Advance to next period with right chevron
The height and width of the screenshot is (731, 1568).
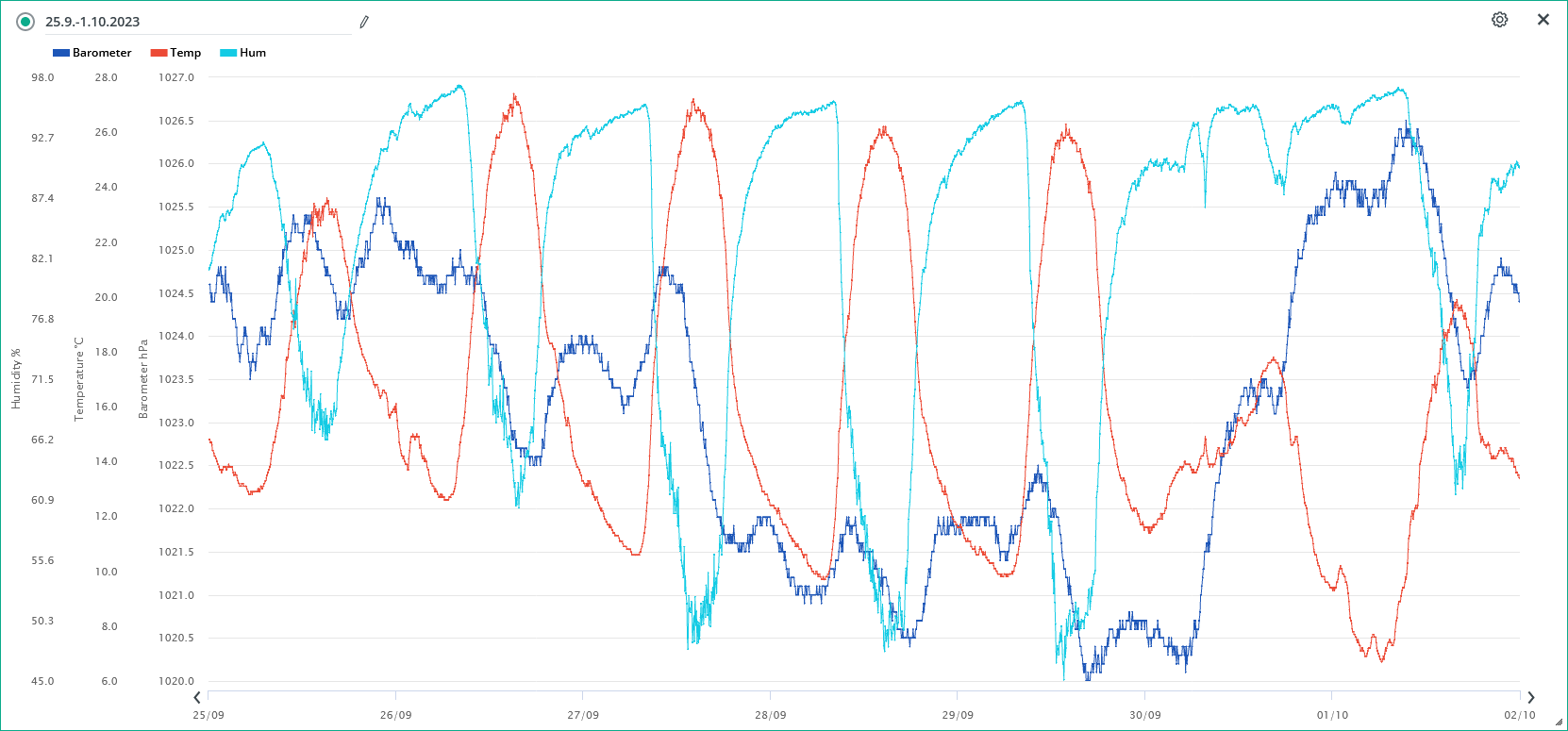tap(1530, 698)
